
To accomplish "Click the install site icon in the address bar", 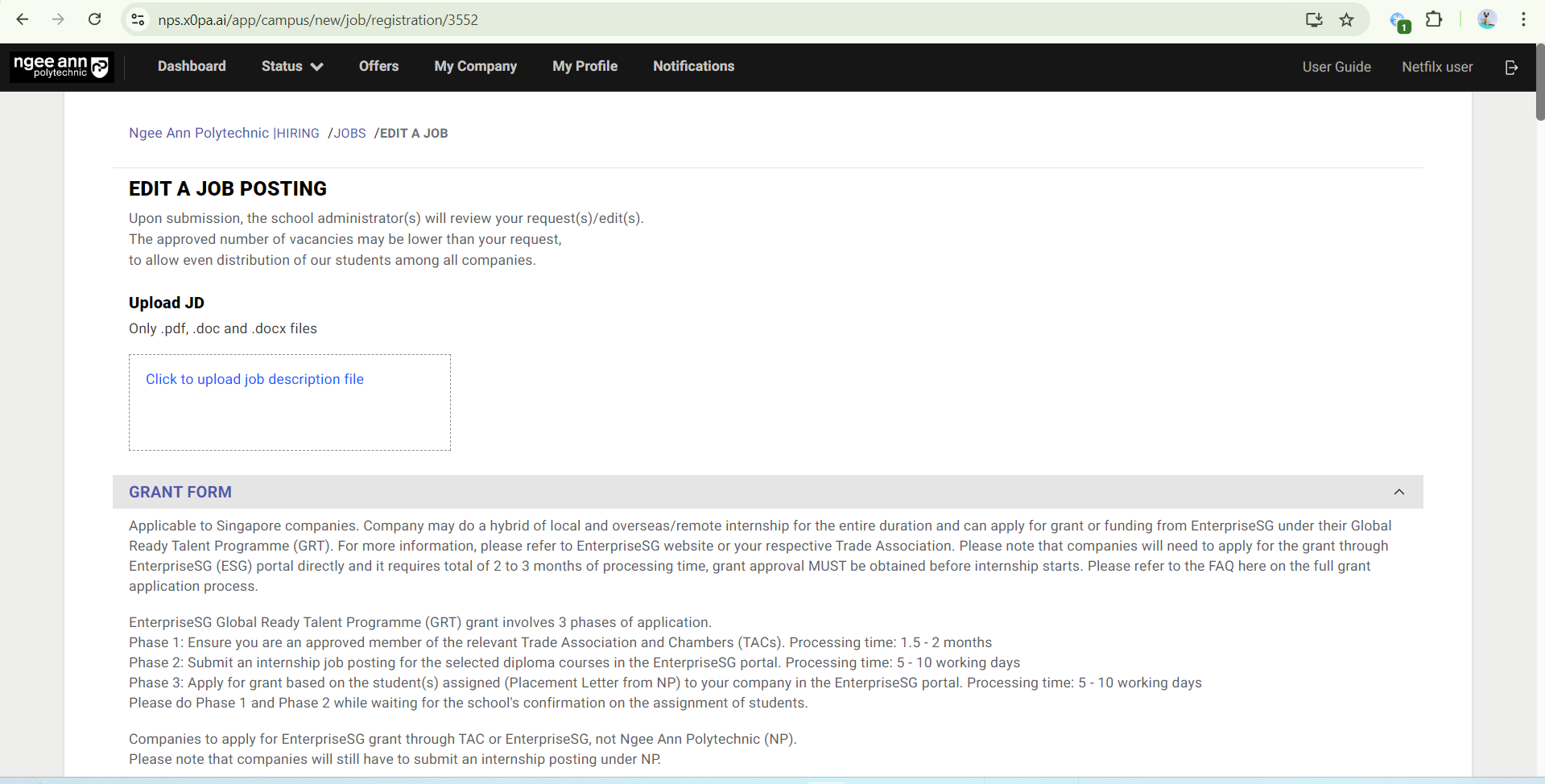I will tap(1314, 19).
